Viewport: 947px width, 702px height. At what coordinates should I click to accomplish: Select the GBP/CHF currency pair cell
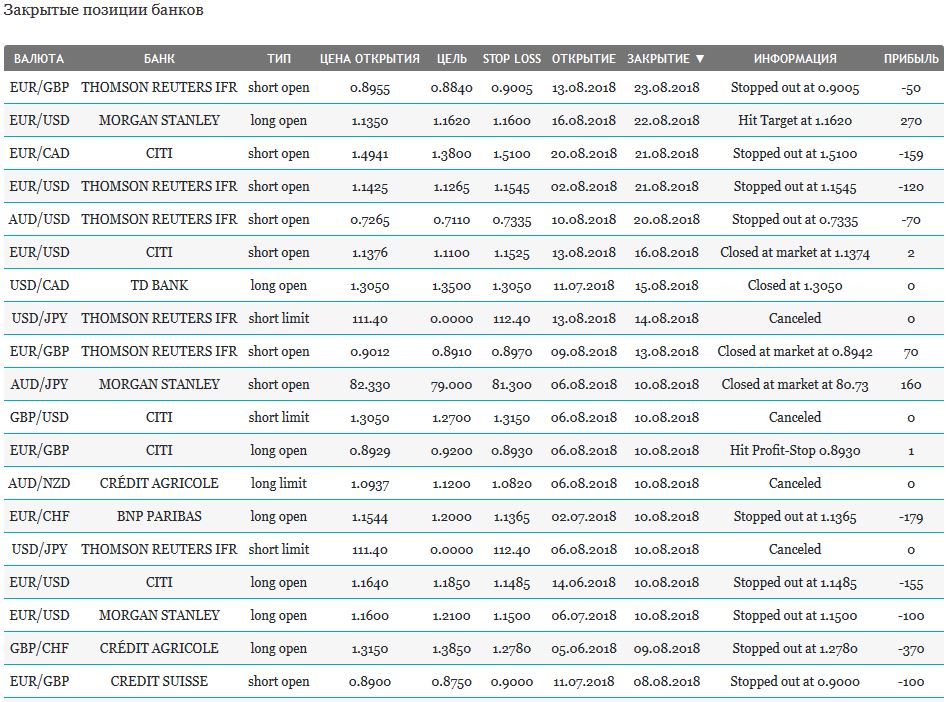(x=39, y=648)
